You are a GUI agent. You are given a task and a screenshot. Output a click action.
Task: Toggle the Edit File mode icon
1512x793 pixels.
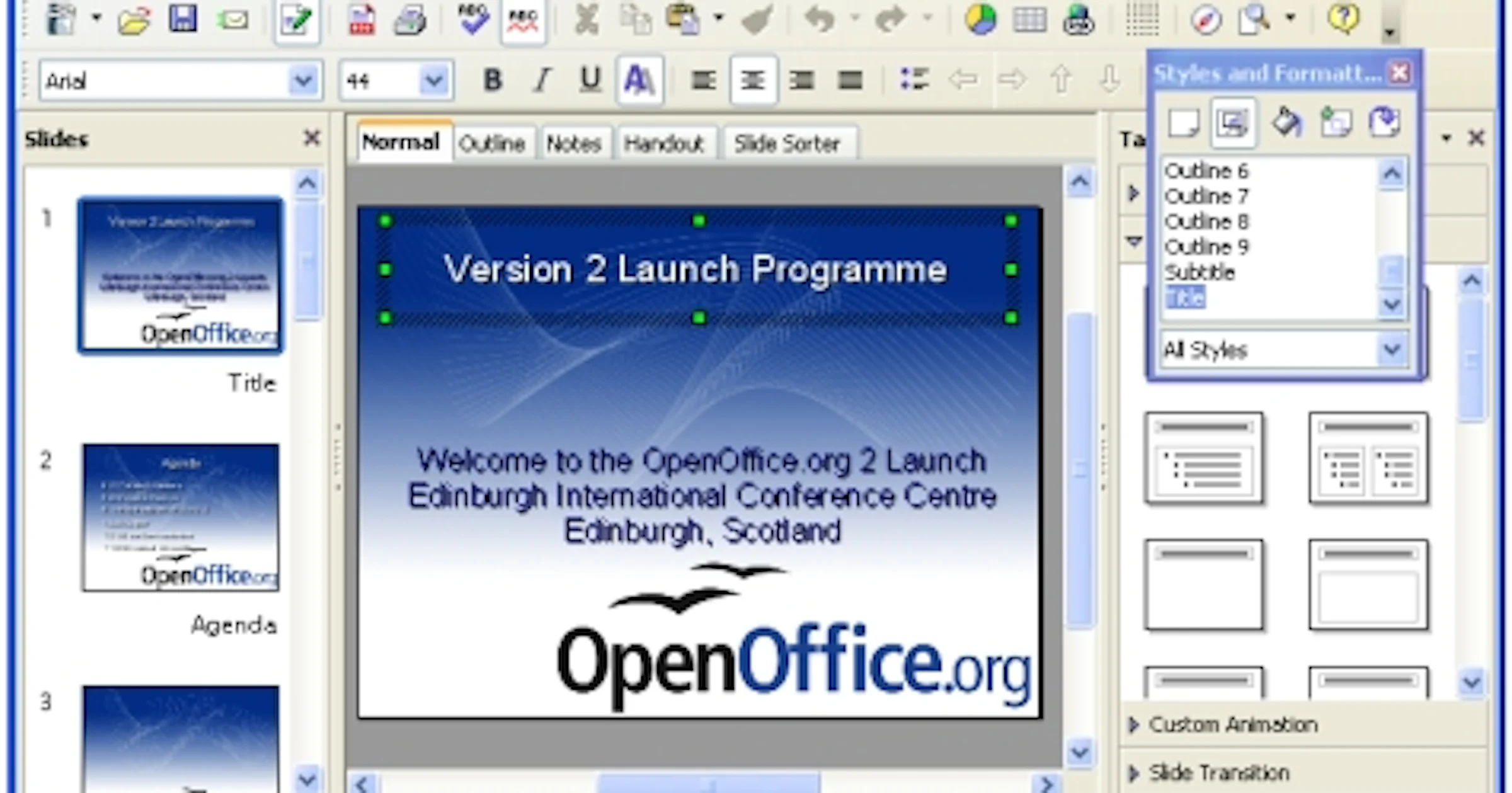click(x=297, y=21)
